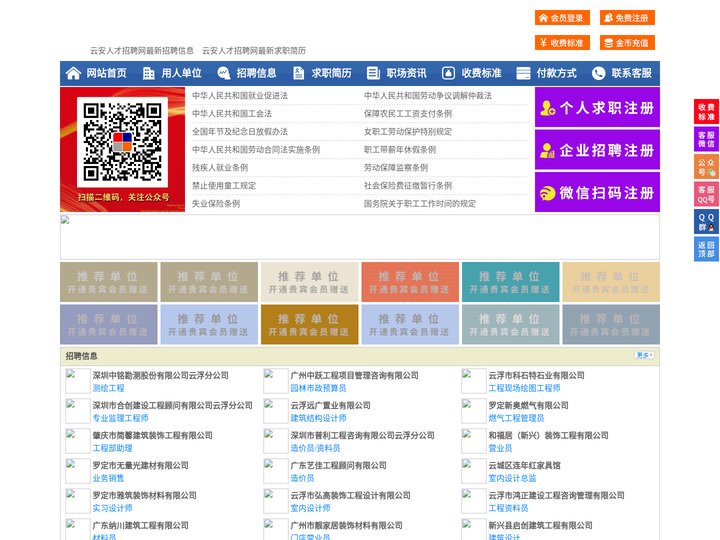Click company 罗定市无量光建材有限公司
720x540 pixels.
[141, 465]
